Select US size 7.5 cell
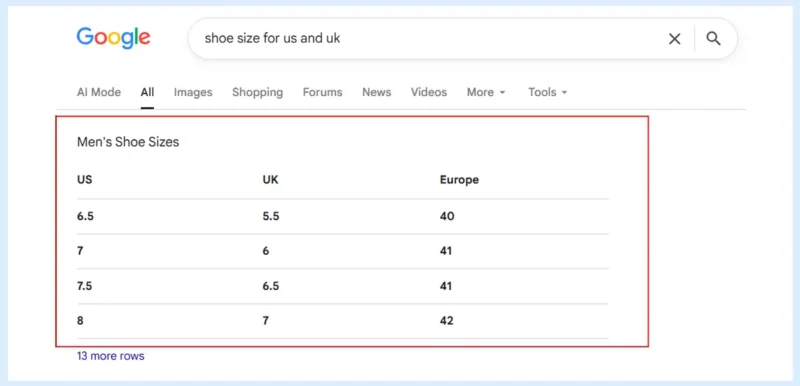 pyautogui.click(x=84, y=286)
